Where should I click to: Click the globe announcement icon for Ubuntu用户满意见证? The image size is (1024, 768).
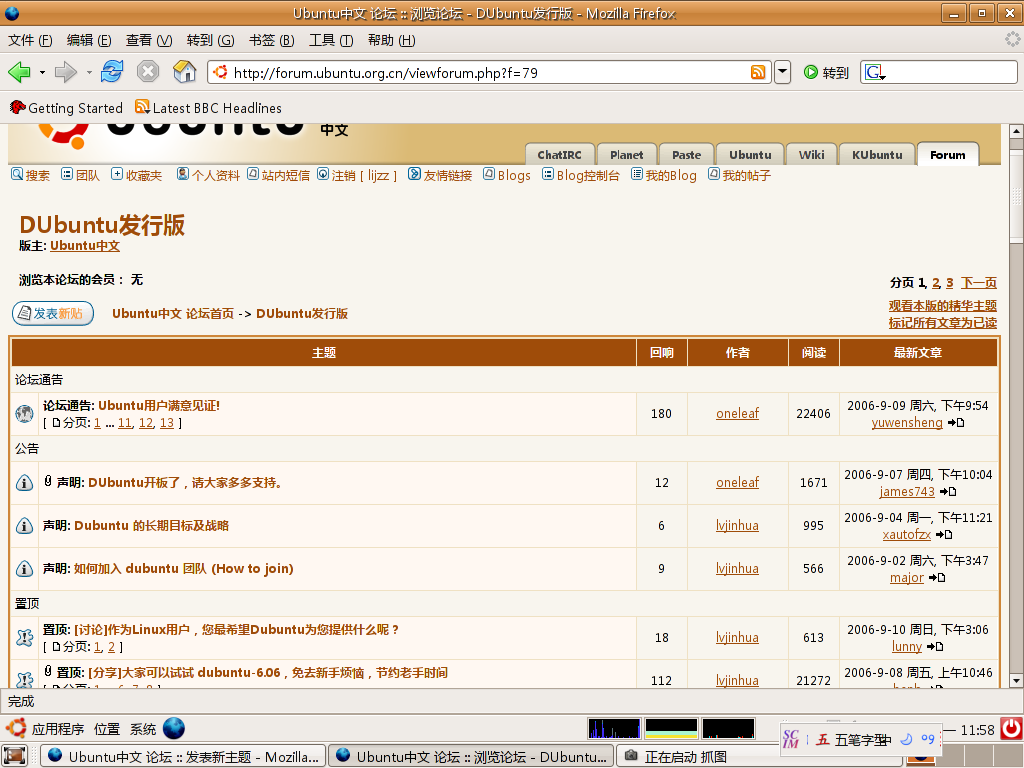pyautogui.click(x=24, y=413)
